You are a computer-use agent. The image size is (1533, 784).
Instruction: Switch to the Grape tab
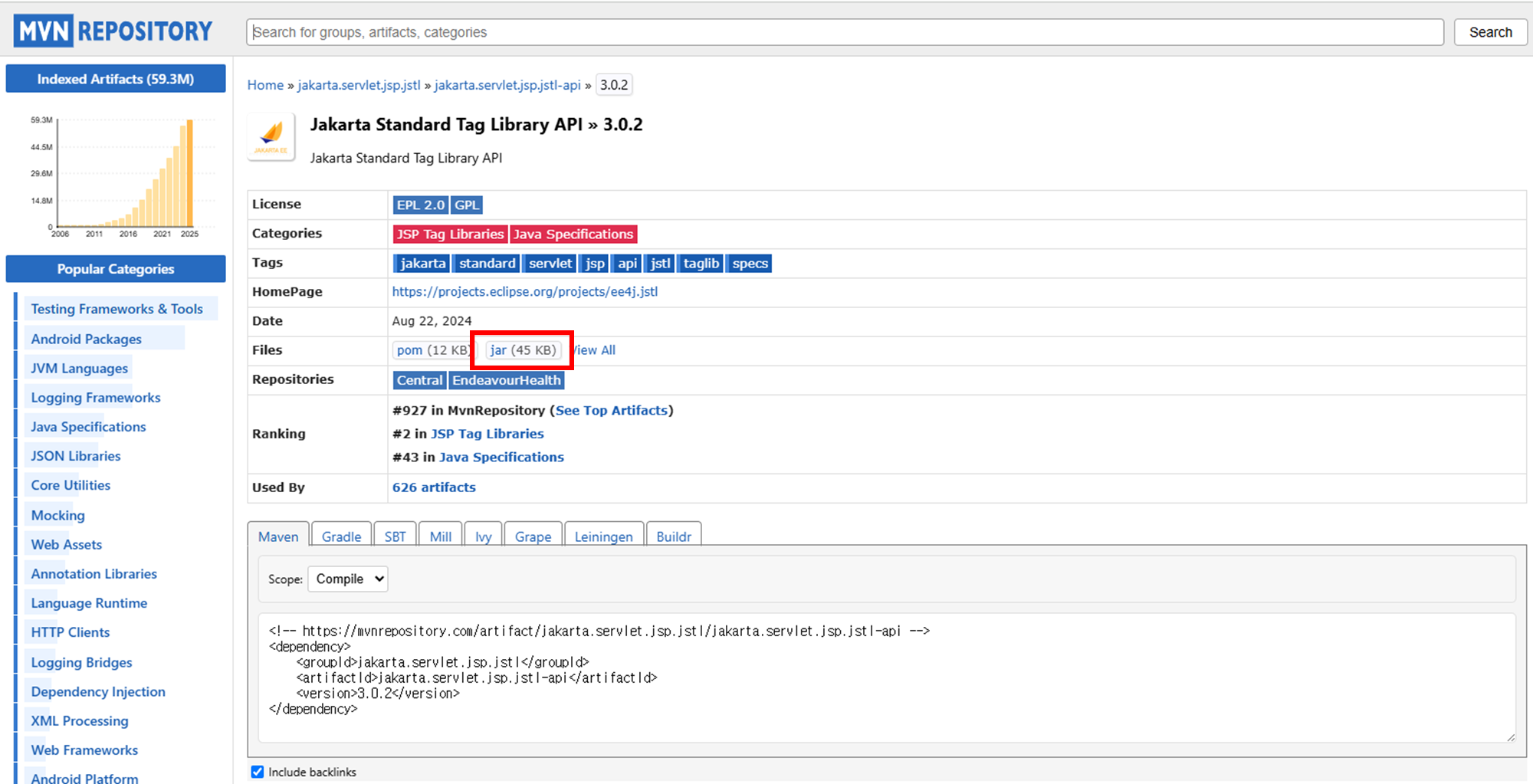coord(533,536)
